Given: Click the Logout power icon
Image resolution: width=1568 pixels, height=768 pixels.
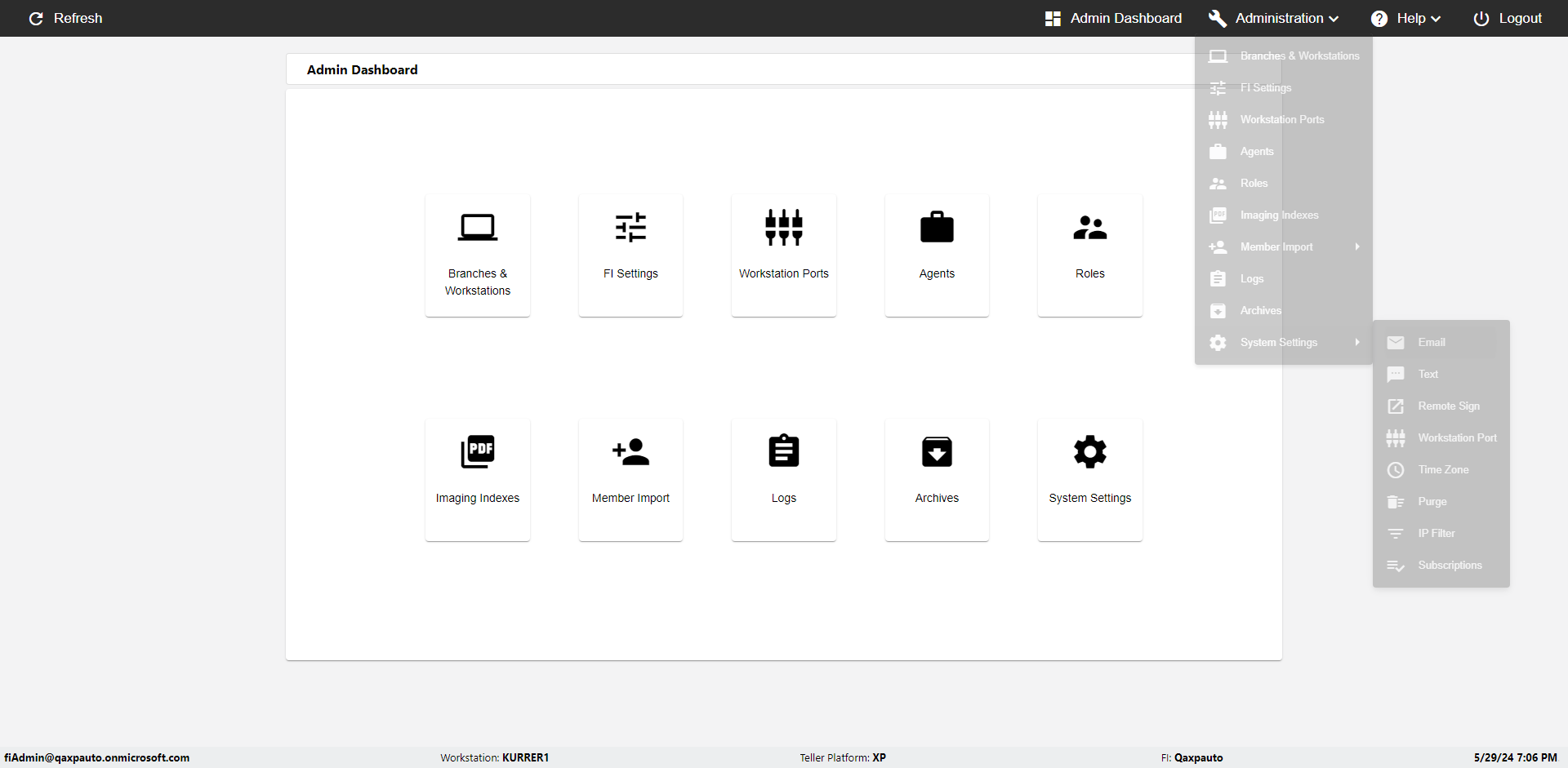Looking at the screenshot, I should point(1481,18).
